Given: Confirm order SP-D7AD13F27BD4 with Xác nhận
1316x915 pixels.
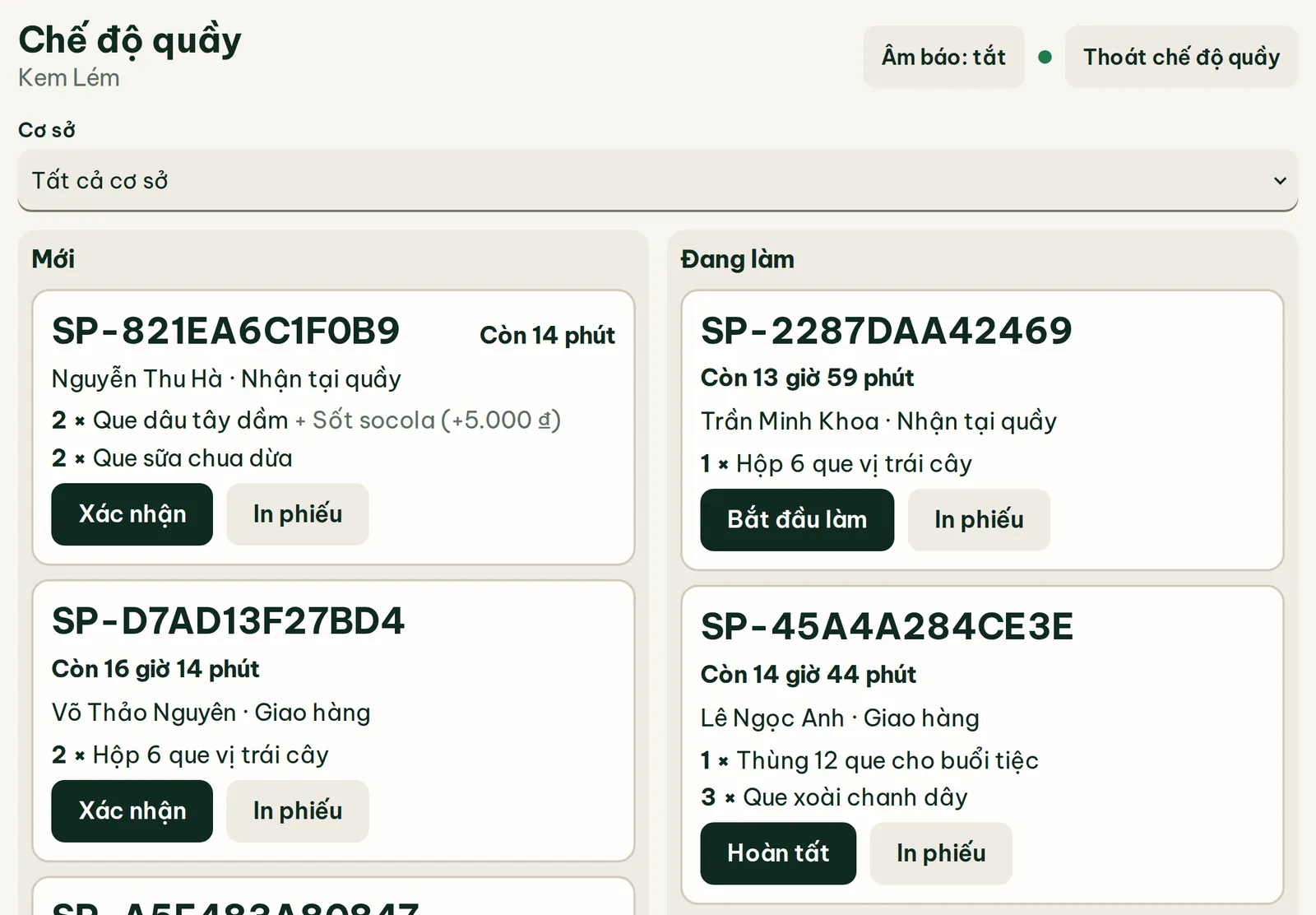Looking at the screenshot, I should [x=132, y=811].
